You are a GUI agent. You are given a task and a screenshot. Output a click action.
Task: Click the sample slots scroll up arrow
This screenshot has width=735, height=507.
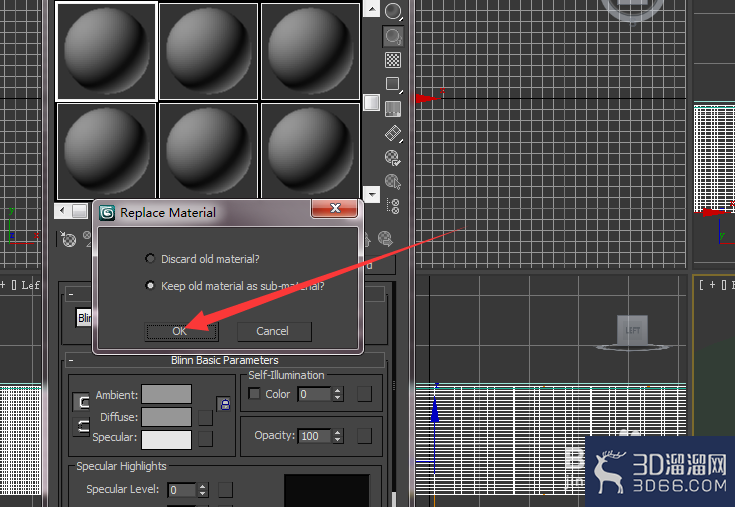pyautogui.click(x=372, y=8)
